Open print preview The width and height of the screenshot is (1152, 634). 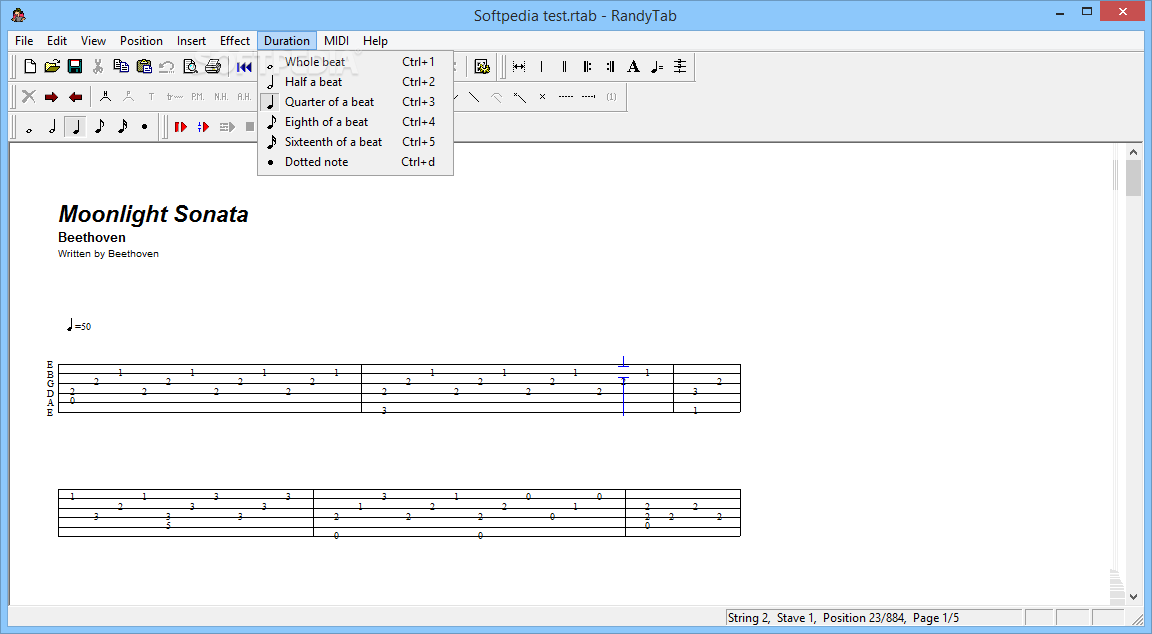tap(190, 67)
